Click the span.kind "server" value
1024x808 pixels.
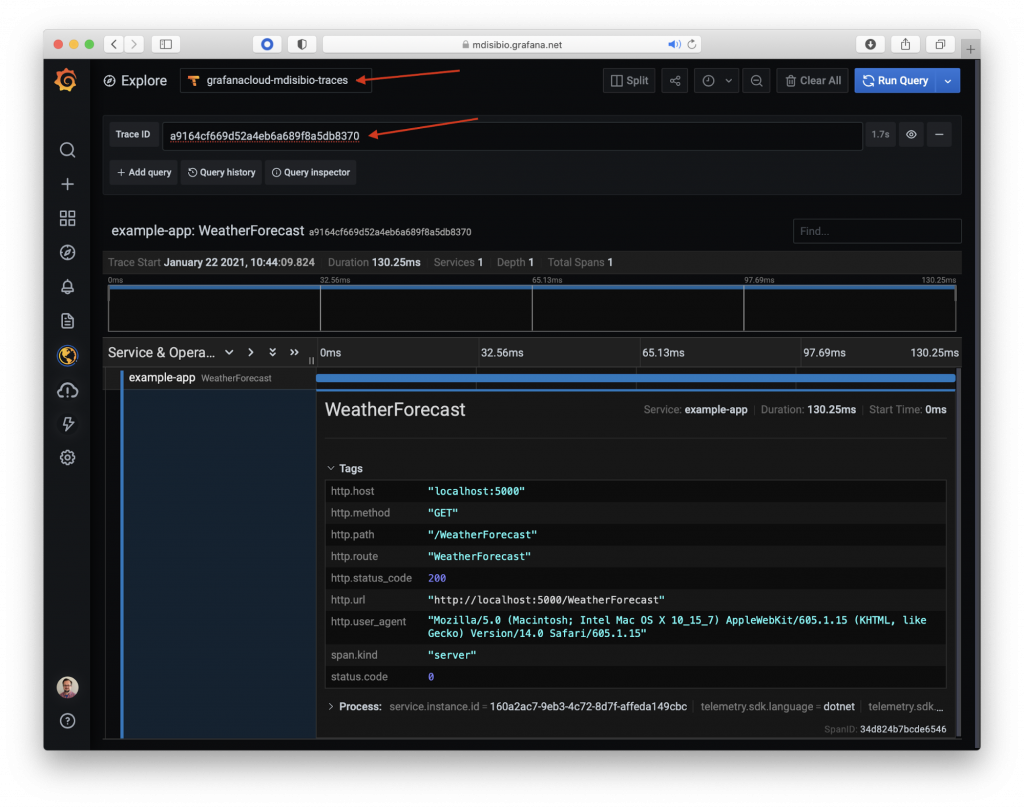pos(452,655)
